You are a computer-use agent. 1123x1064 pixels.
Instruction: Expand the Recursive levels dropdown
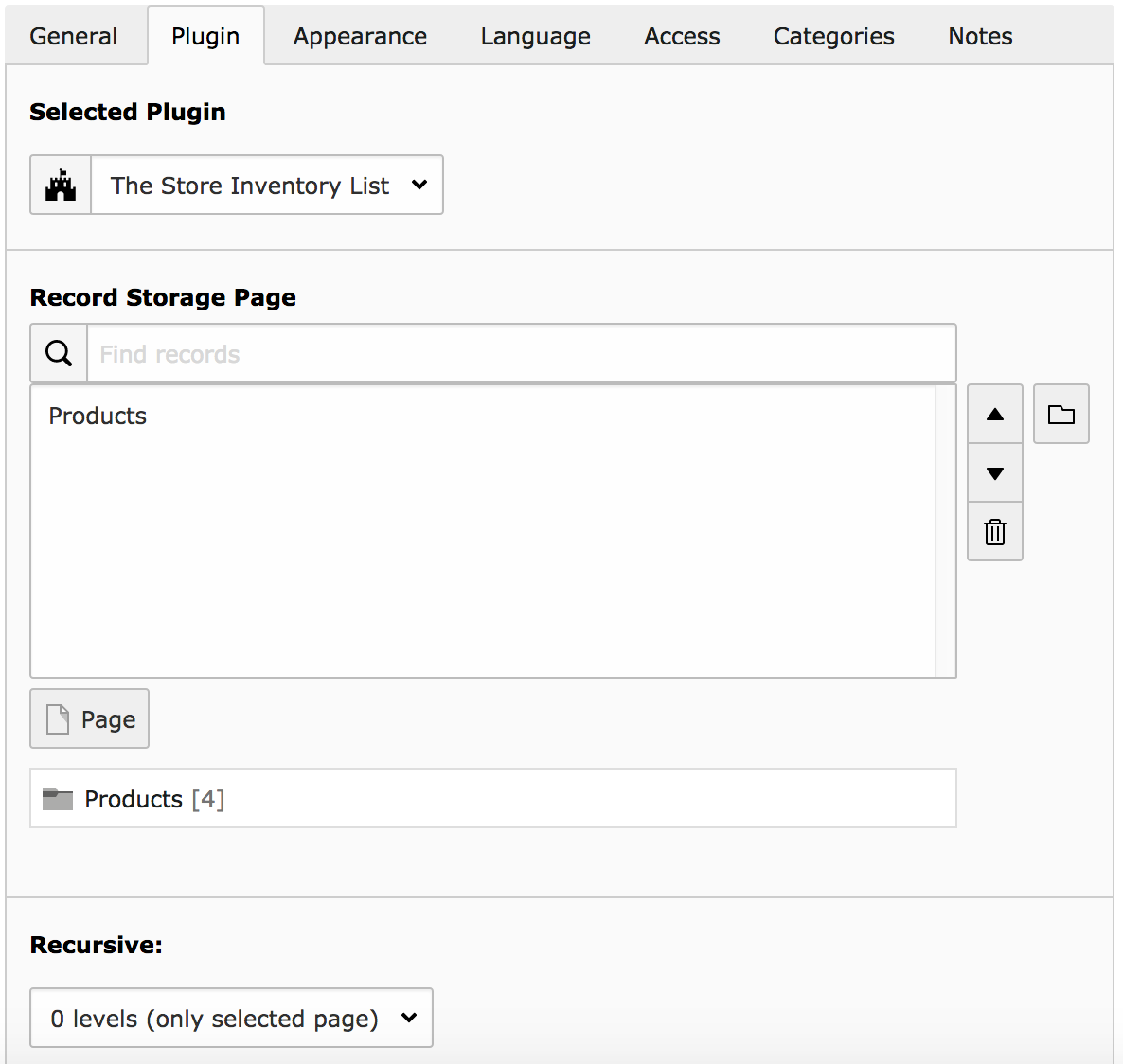coord(231,1019)
